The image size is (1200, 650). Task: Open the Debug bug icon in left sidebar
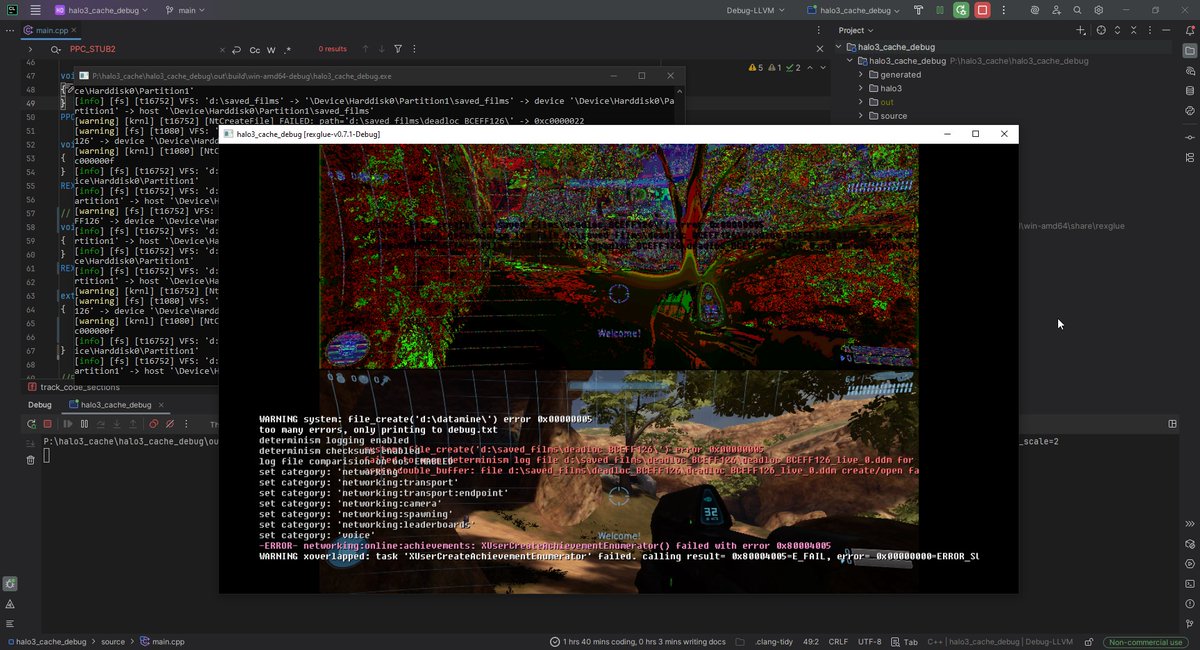[x=9, y=583]
